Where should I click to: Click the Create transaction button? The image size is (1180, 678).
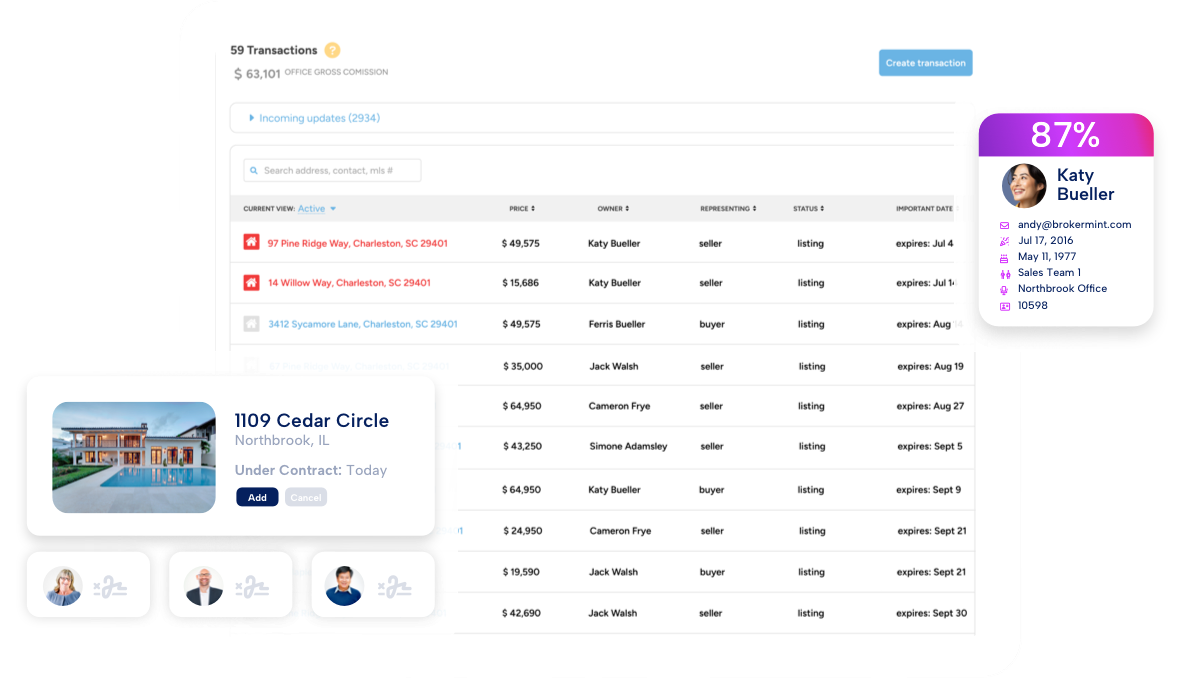point(925,62)
